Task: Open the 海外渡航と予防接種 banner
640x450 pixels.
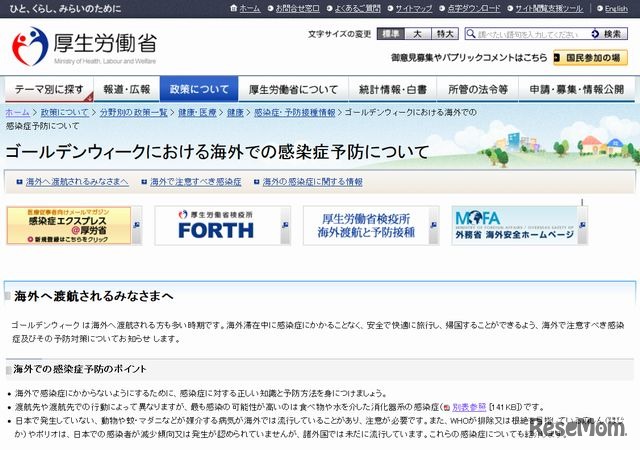Action: click(366, 225)
